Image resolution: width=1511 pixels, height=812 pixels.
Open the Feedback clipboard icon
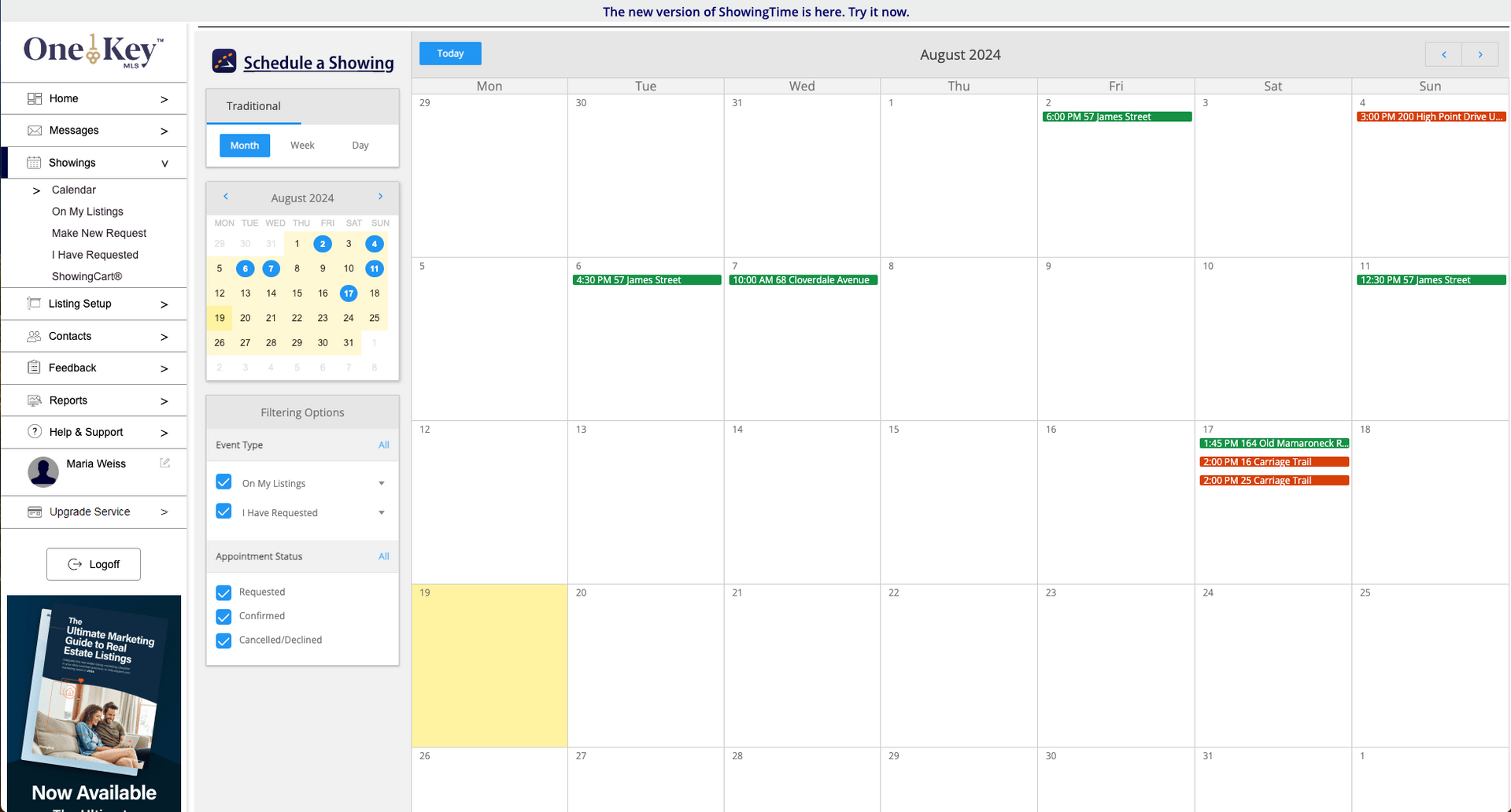(x=35, y=367)
